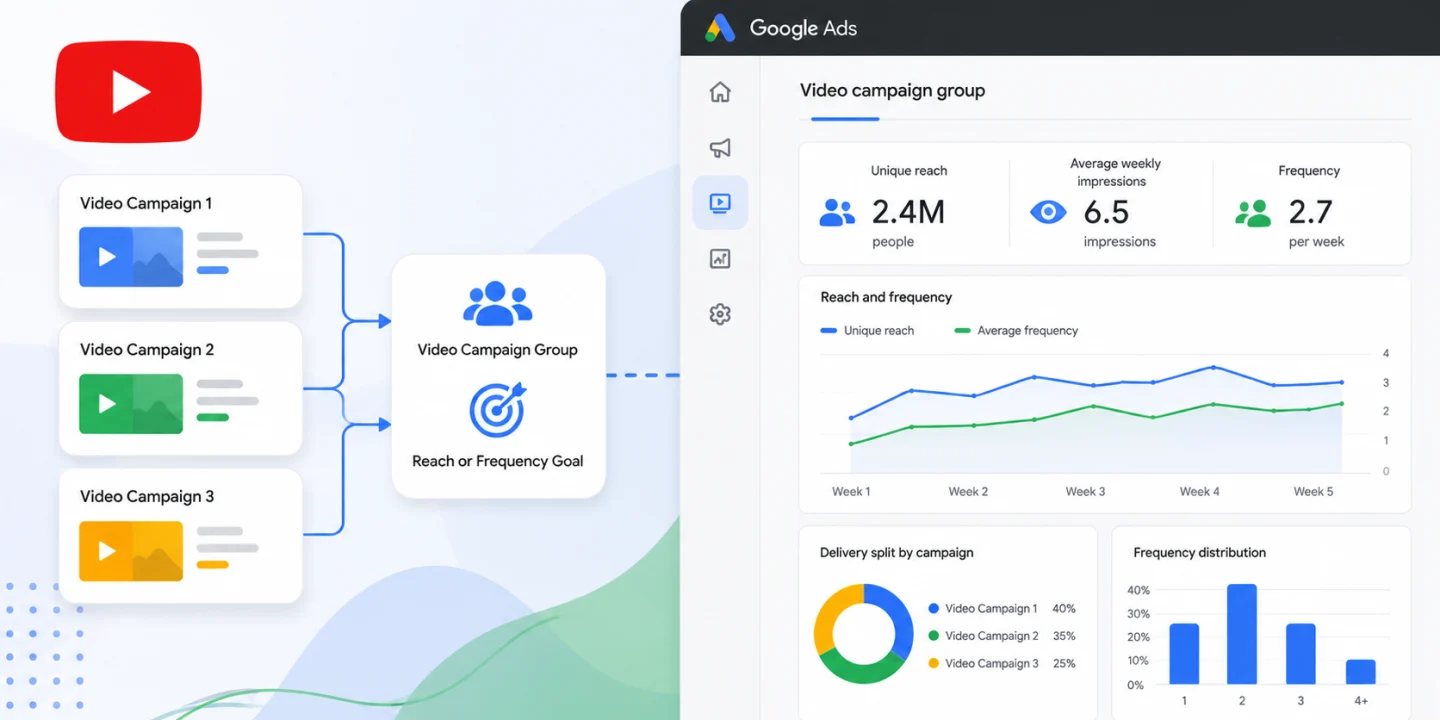Click the Delivery split by campaign title
This screenshot has height=720, width=1440.
896,553
